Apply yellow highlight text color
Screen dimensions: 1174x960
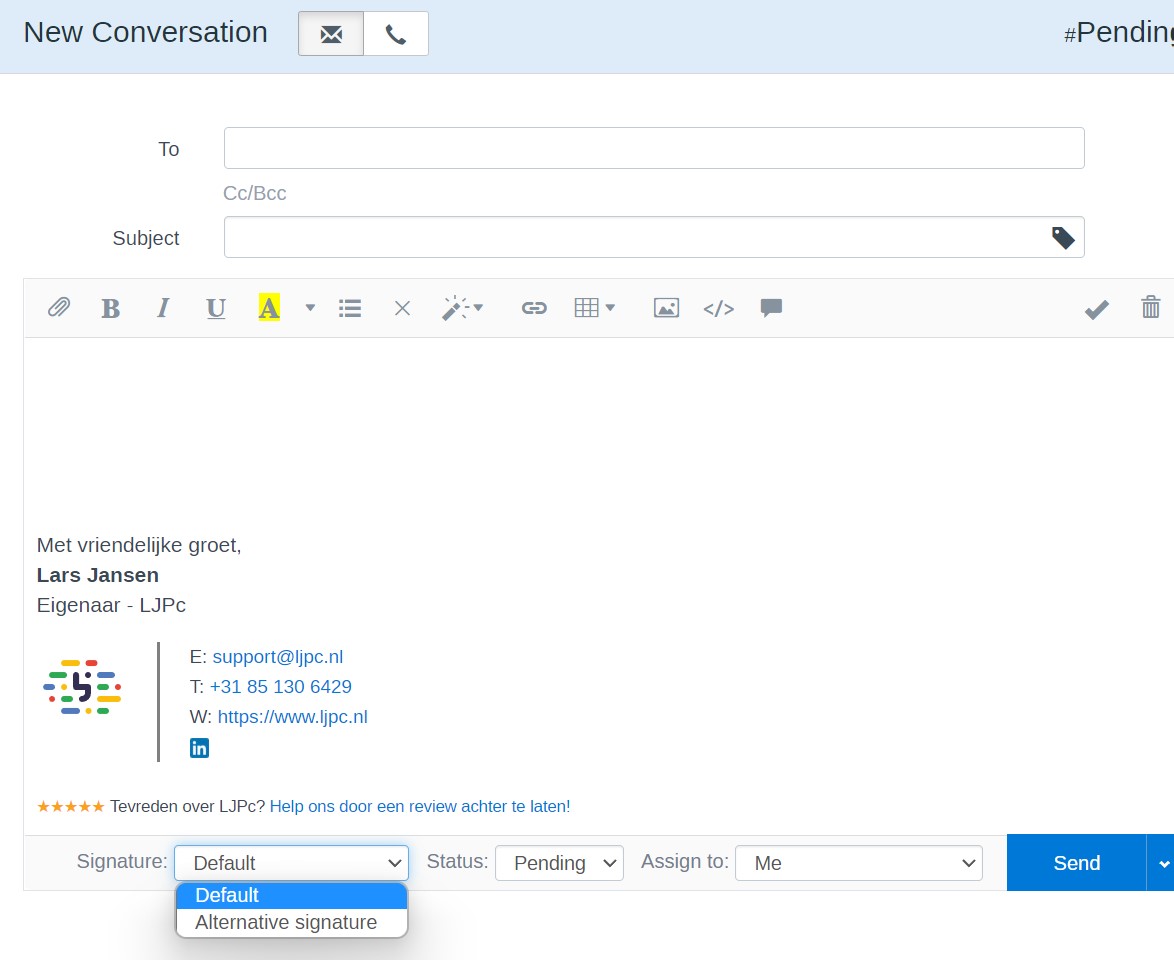tap(268, 308)
